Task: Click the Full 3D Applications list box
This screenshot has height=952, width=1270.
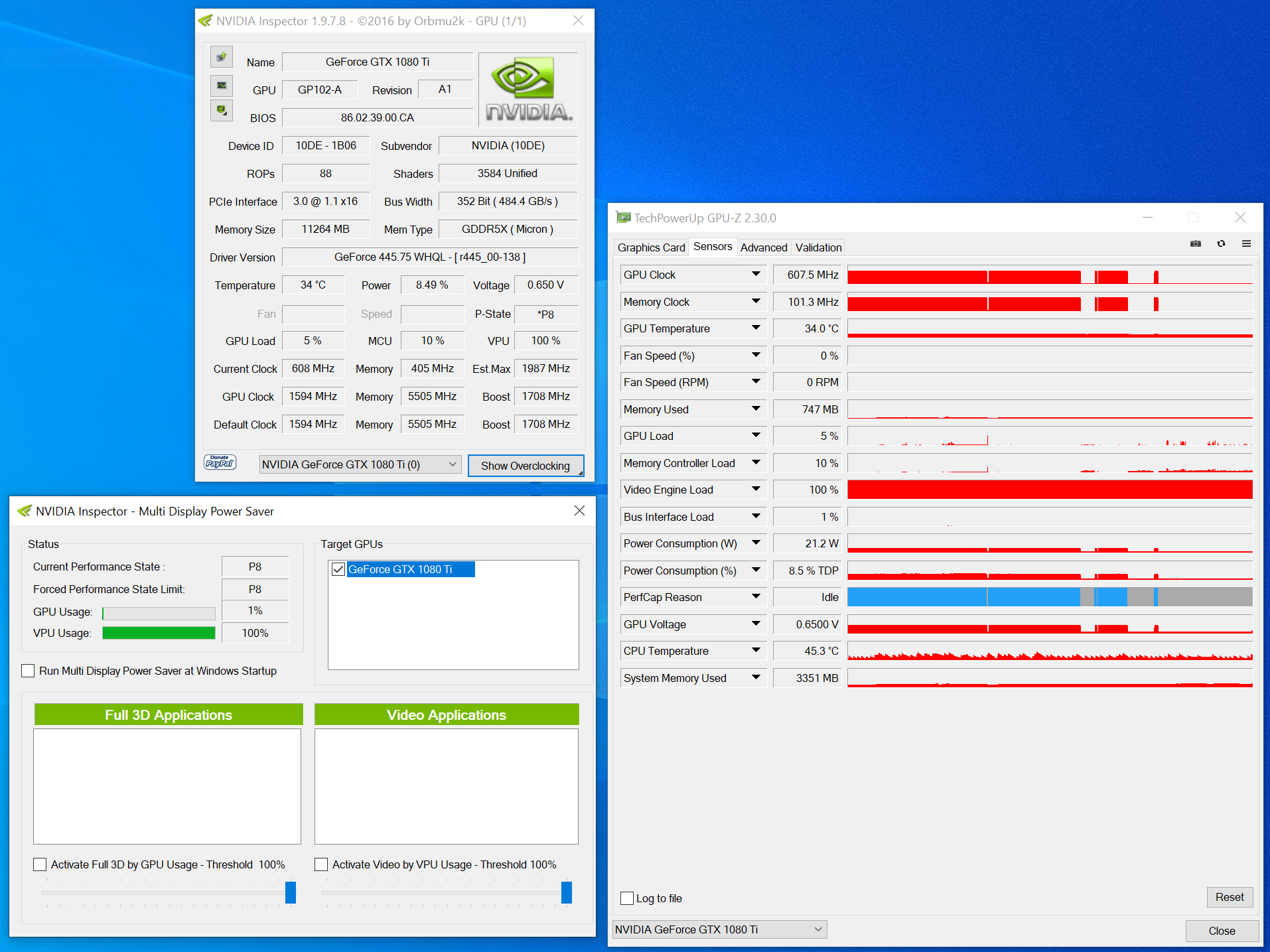Action: (x=167, y=786)
